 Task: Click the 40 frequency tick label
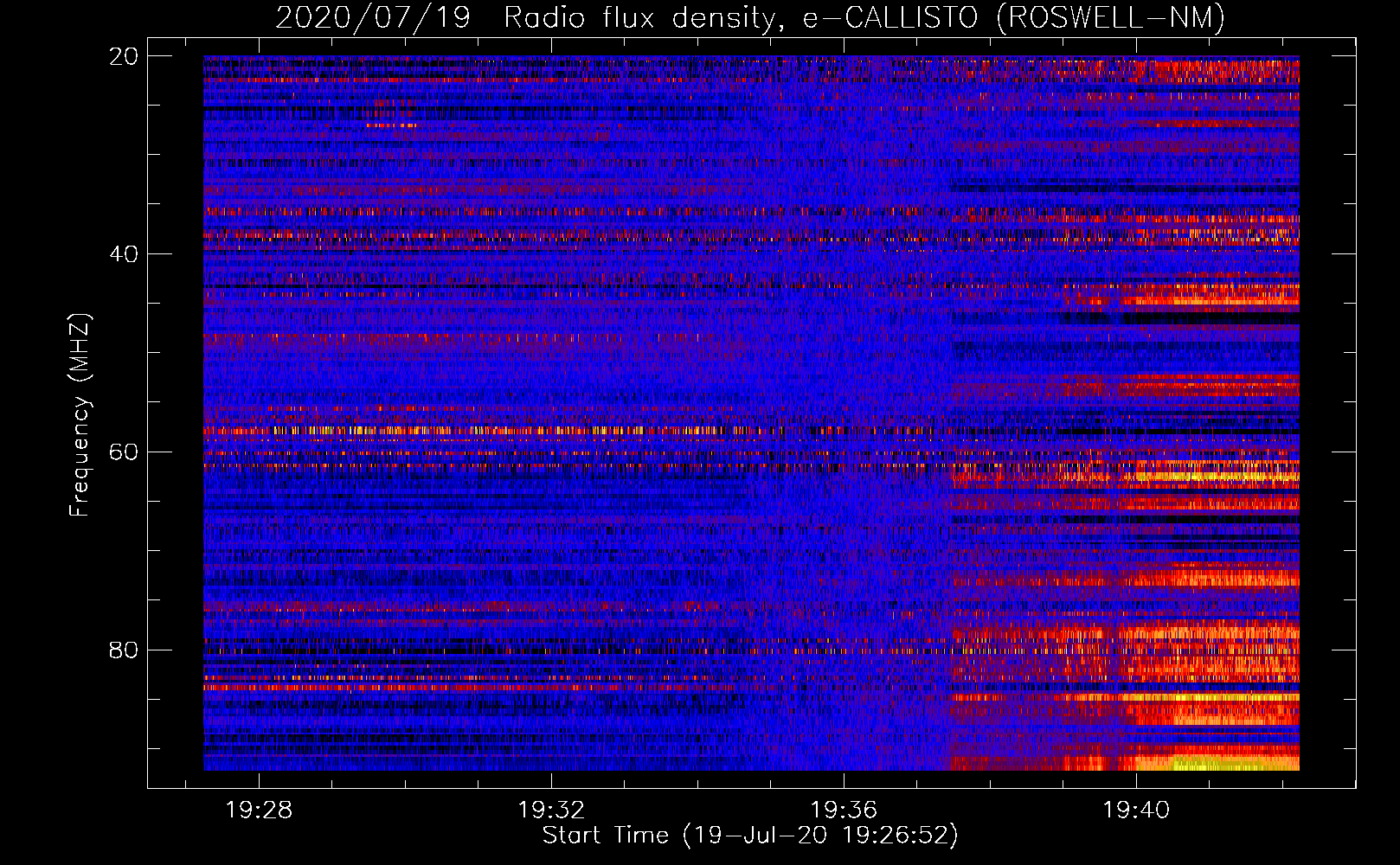tap(123, 254)
